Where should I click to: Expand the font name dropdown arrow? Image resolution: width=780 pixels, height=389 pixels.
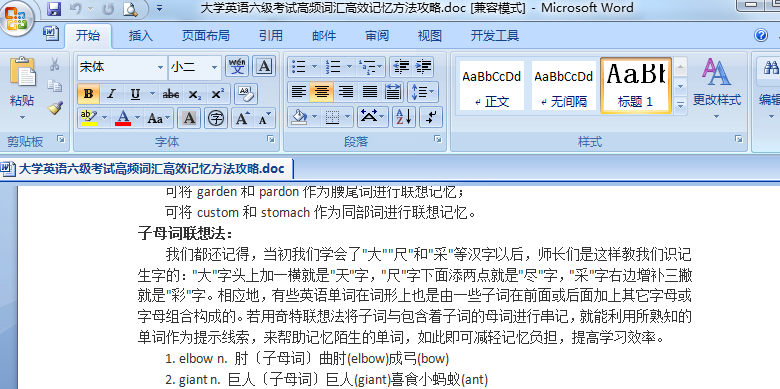click(161, 67)
